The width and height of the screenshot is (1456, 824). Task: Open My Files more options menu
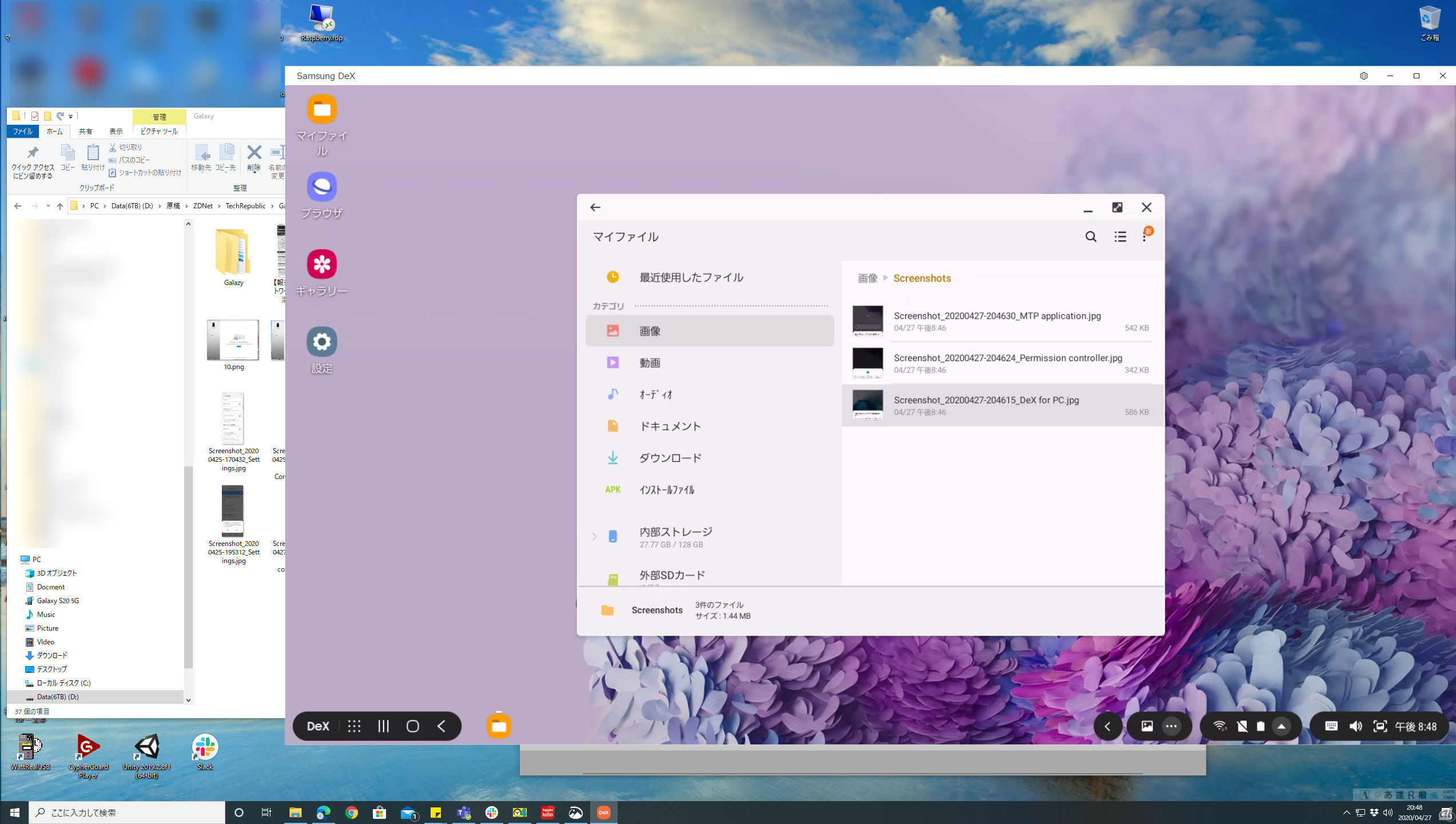1144,237
